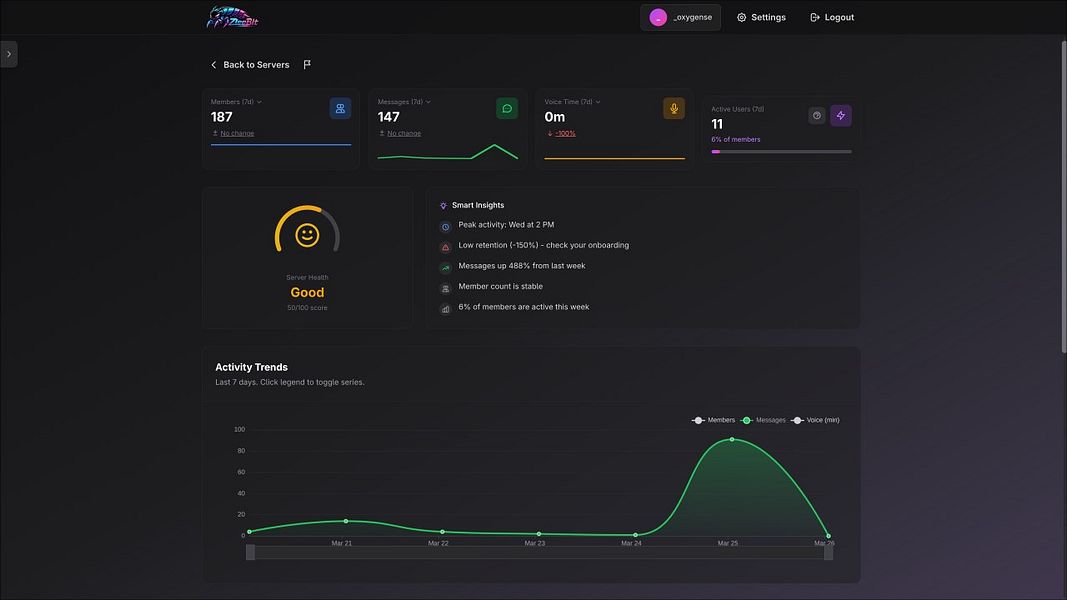This screenshot has width=1067, height=600.
Task: Open the Voice Time (7d) period dropdown
Action: [572, 102]
